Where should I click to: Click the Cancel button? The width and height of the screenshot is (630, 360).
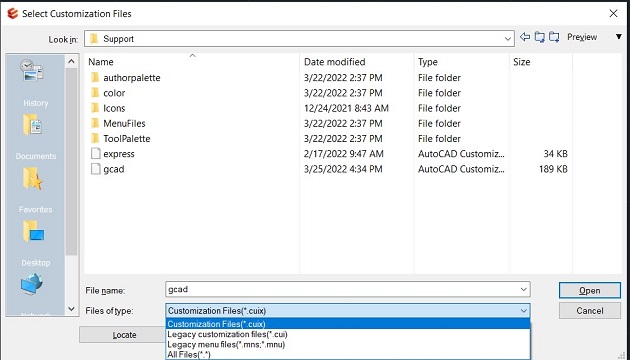(x=589, y=311)
